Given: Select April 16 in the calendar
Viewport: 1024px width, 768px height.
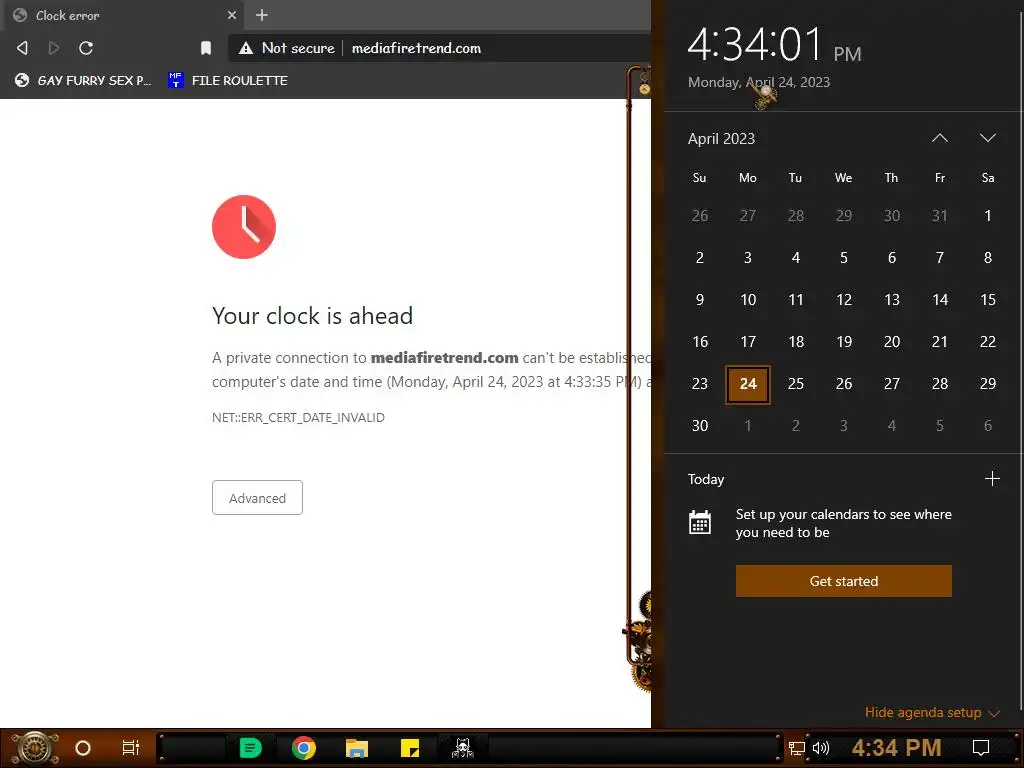Looking at the screenshot, I should click(699, 342).
